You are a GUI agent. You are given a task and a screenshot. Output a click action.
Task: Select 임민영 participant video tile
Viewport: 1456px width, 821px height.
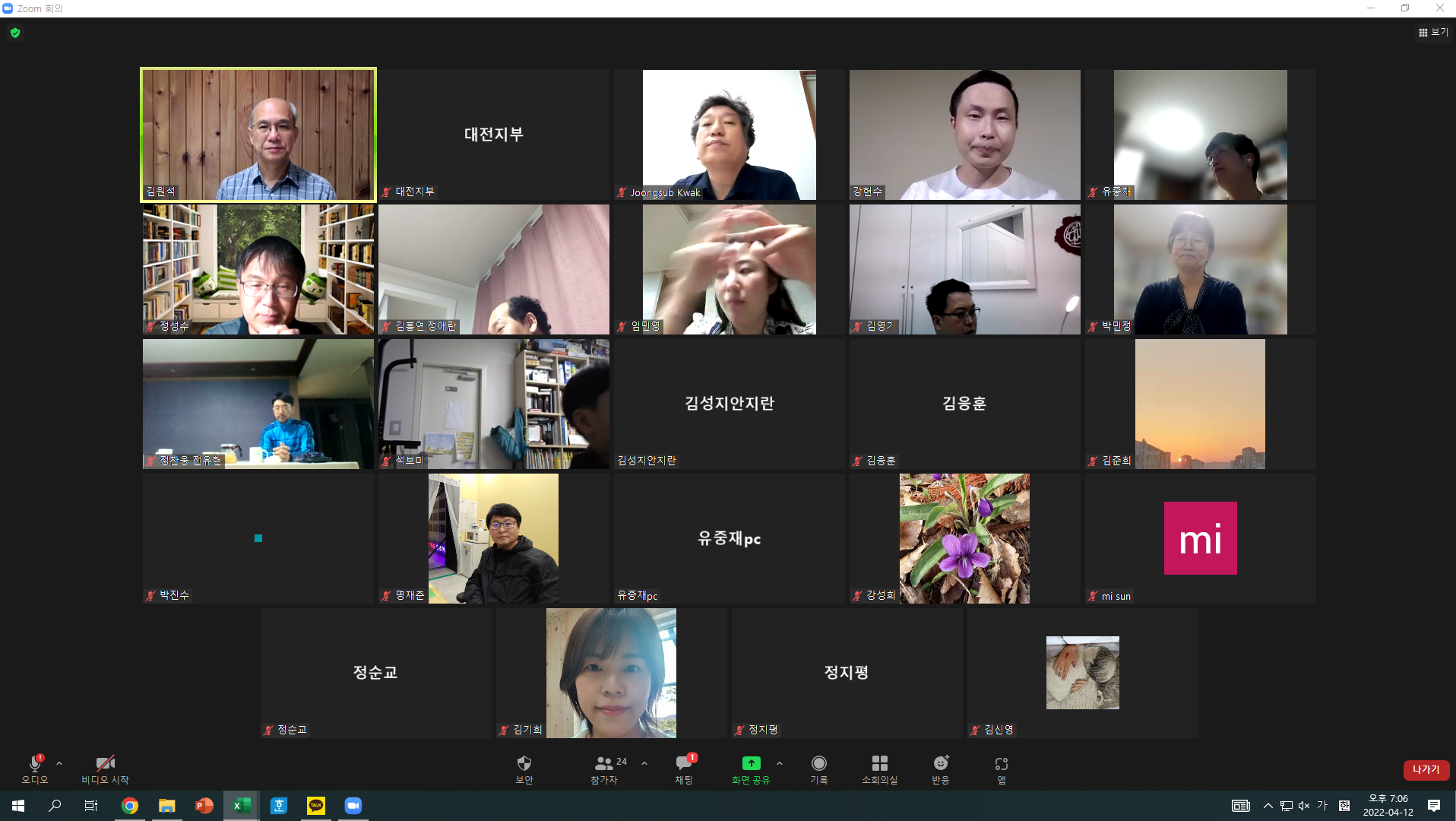730,269
